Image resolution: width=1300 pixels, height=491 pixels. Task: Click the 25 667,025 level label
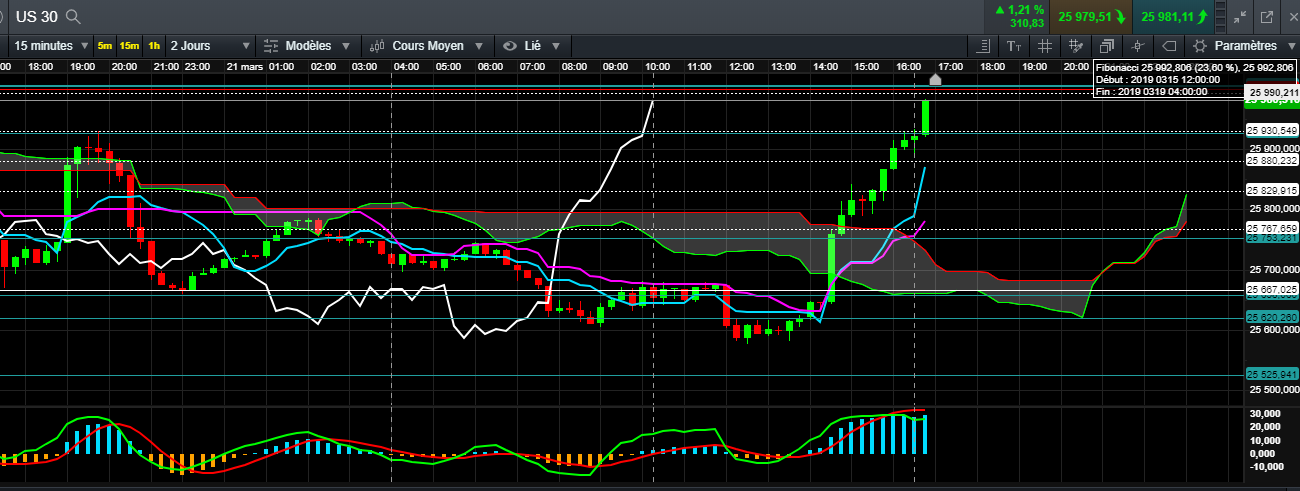pos(1271,289)
